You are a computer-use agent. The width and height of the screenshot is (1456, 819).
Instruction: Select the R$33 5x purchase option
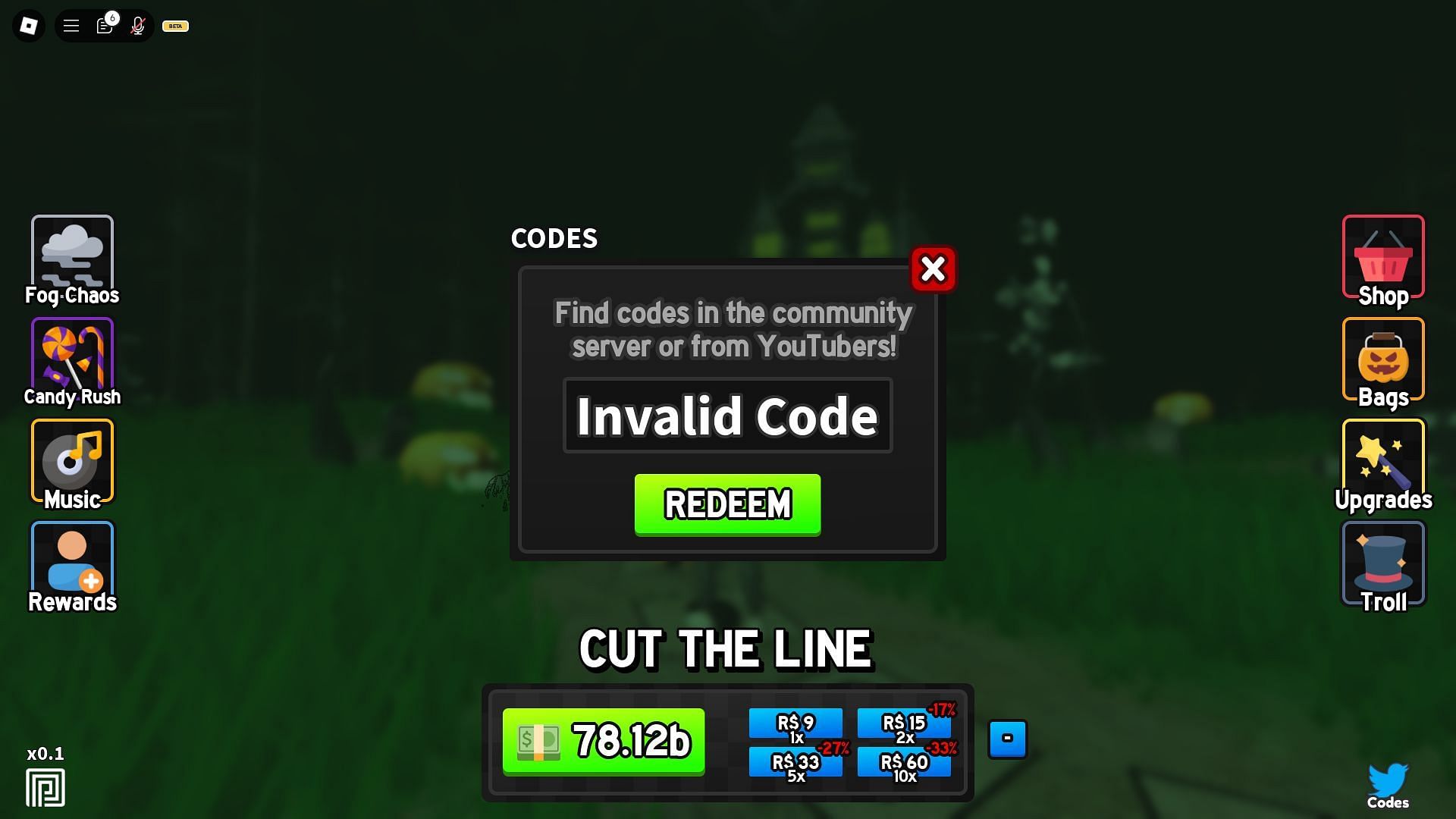(x=796, y=765)
